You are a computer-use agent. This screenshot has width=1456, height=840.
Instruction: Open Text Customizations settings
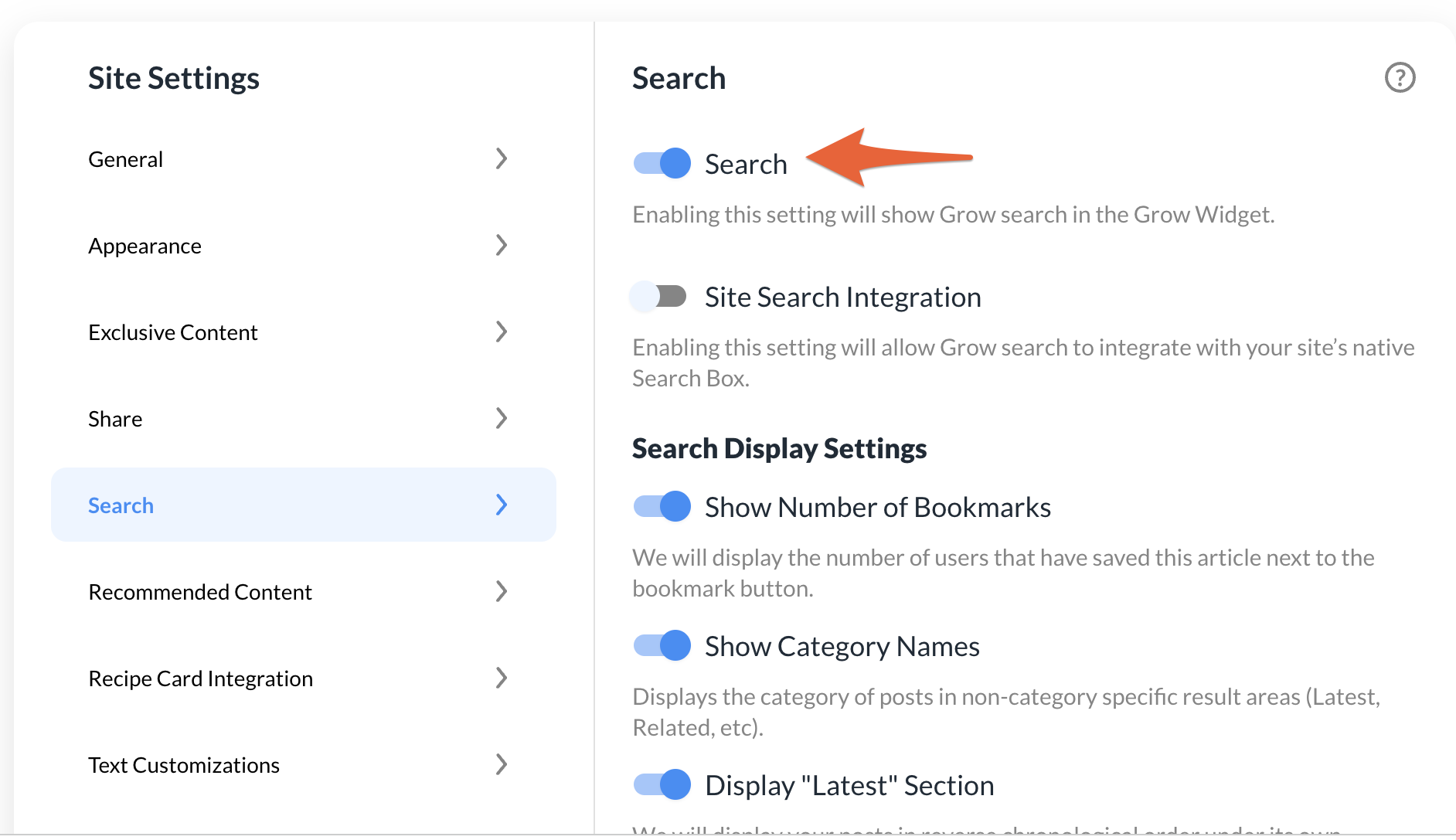(304, 765)
